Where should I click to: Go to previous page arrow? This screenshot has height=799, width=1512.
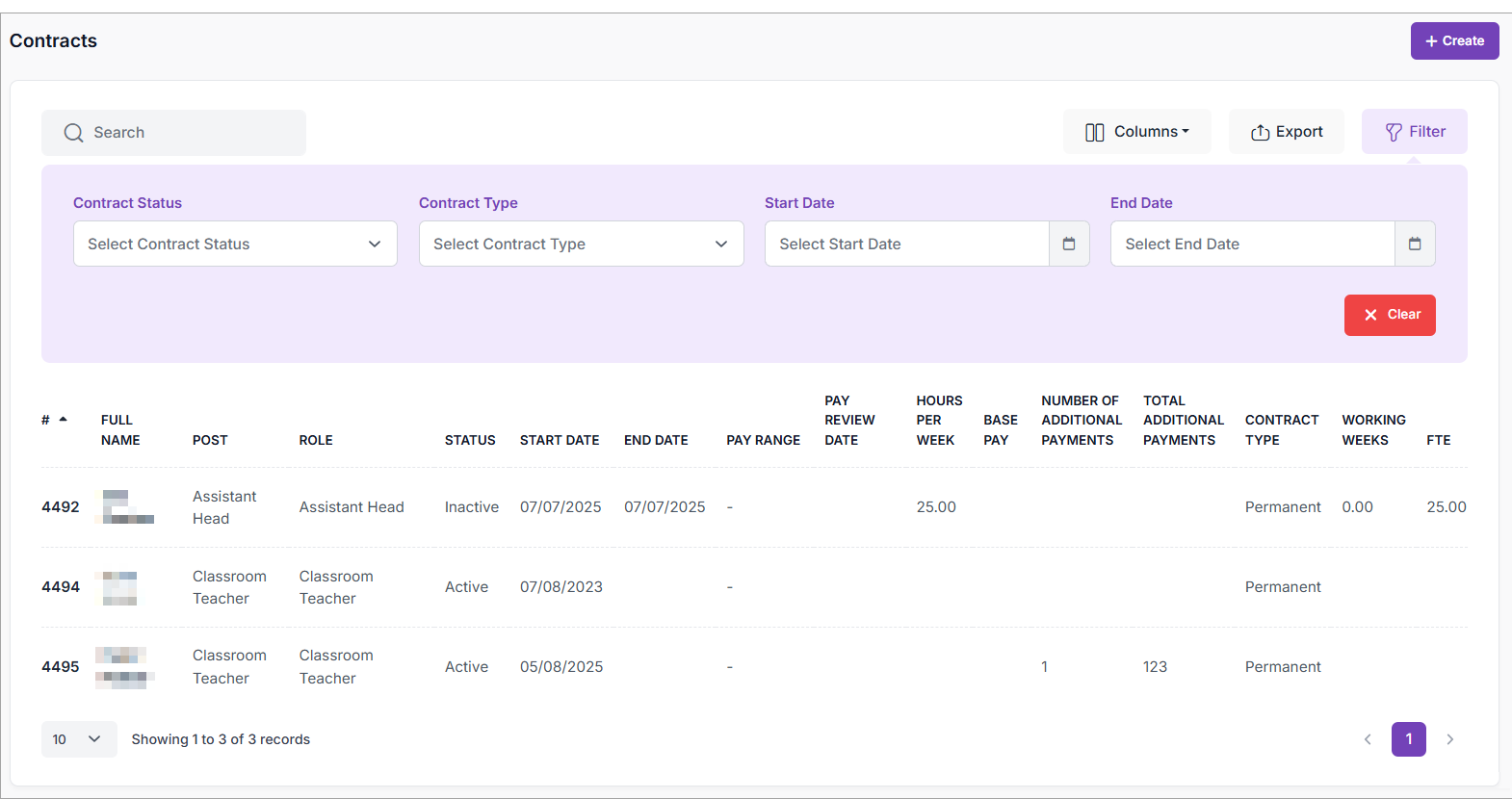pyautogui.click(x=1368, y=739)
